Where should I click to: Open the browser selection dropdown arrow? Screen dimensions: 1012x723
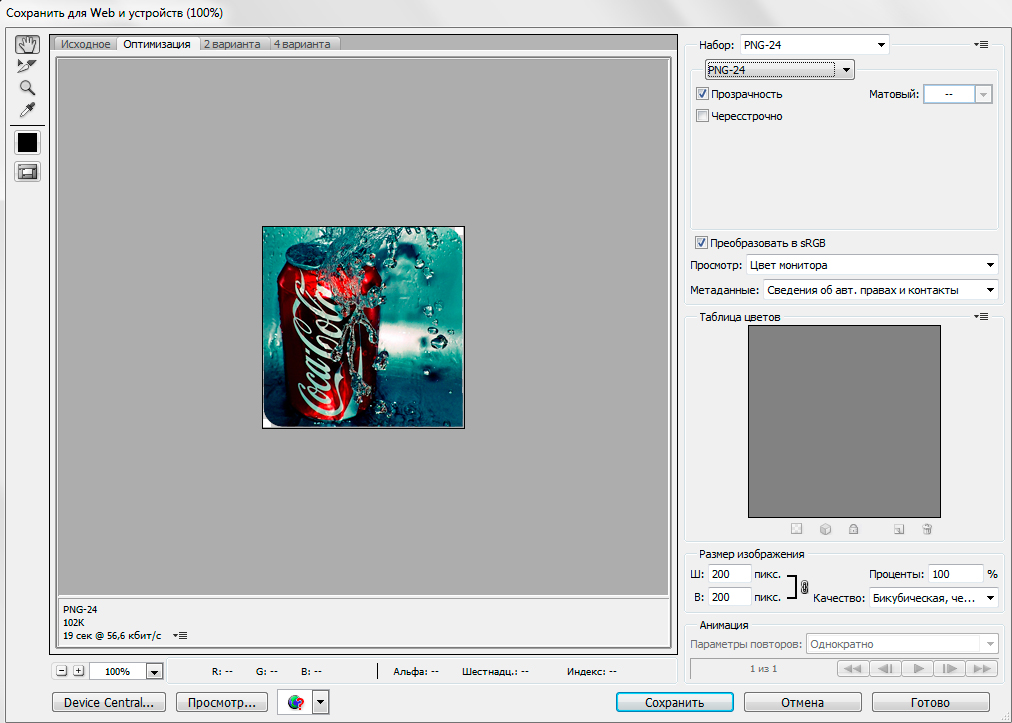321,702
